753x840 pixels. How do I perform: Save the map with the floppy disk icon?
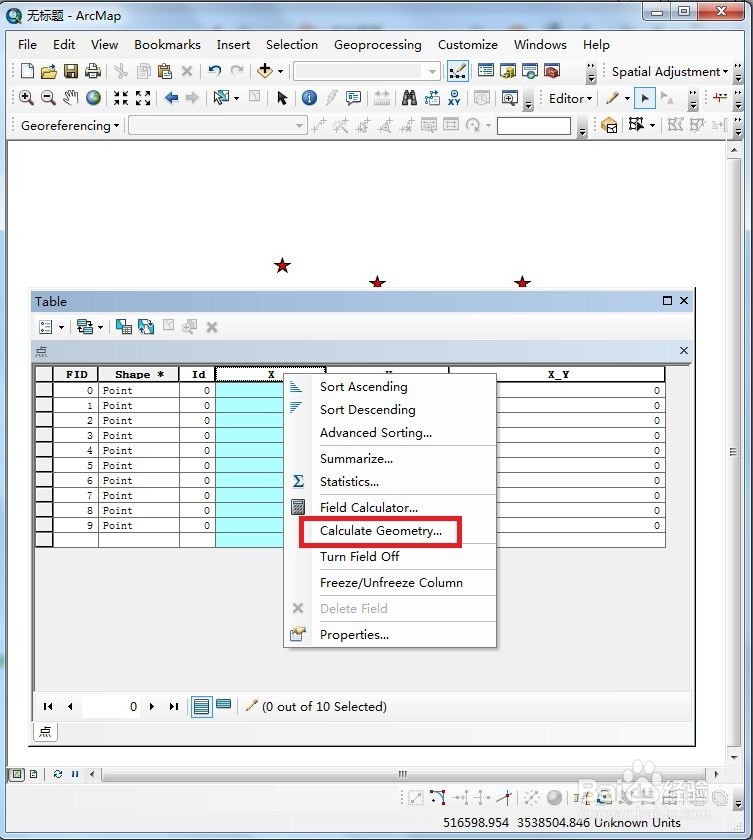tap(71, 71)
